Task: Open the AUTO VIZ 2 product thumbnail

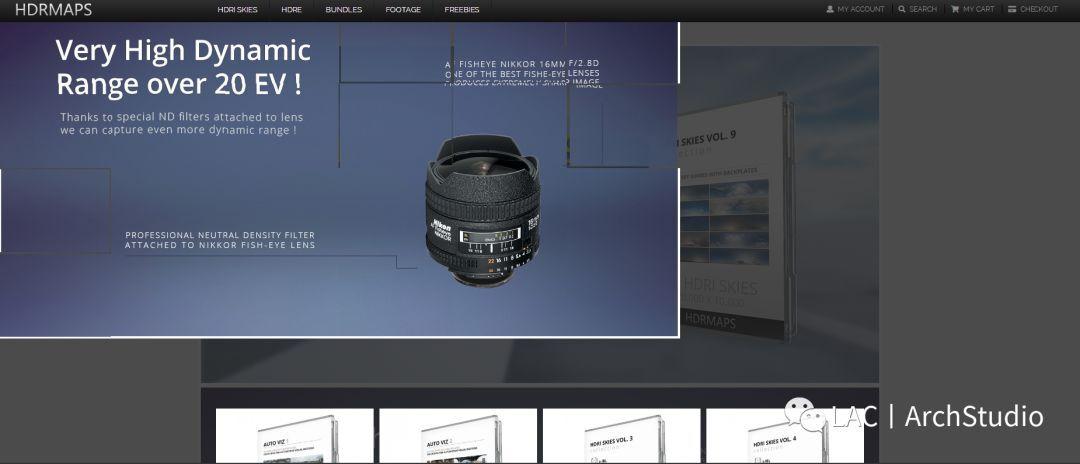Action: click(458, 436)
